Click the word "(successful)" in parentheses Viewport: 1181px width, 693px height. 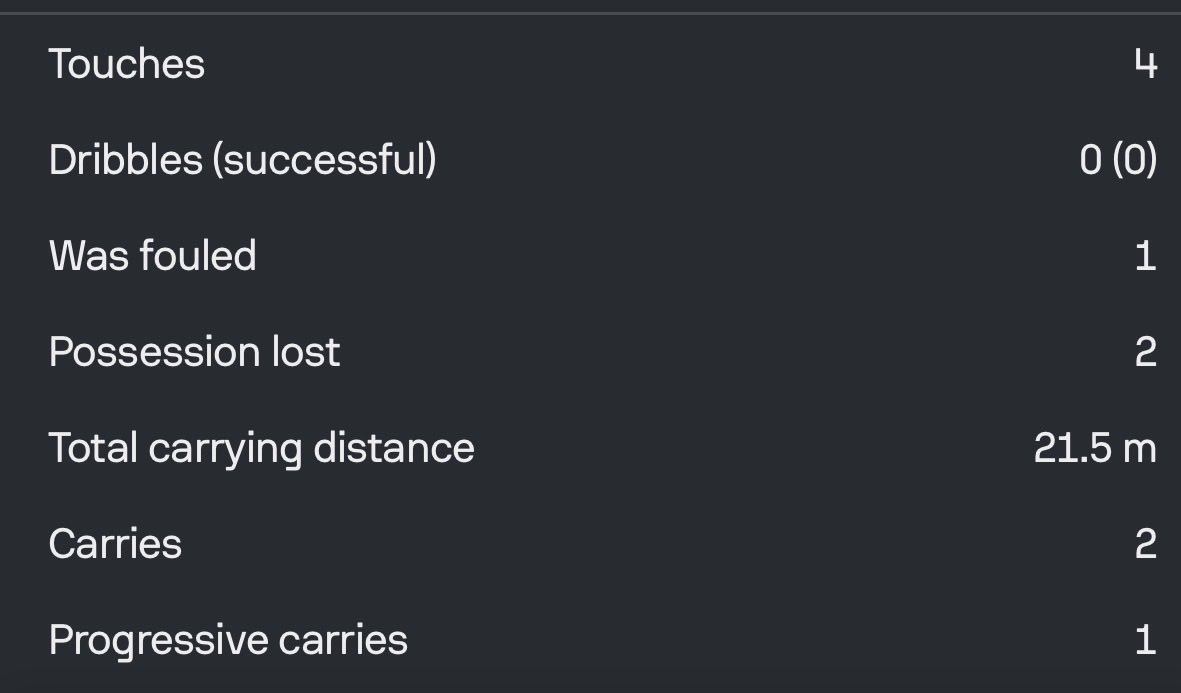(x=325, y=160)
